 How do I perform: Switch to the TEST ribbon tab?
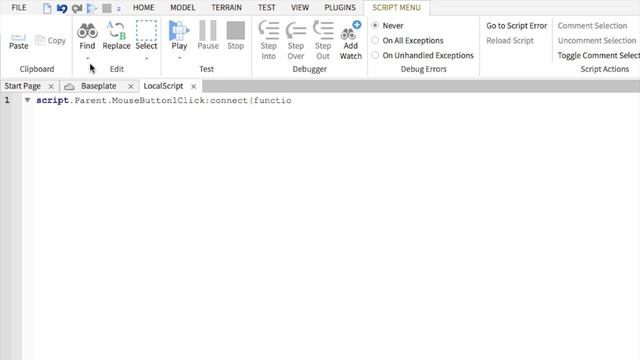point(267,7)
